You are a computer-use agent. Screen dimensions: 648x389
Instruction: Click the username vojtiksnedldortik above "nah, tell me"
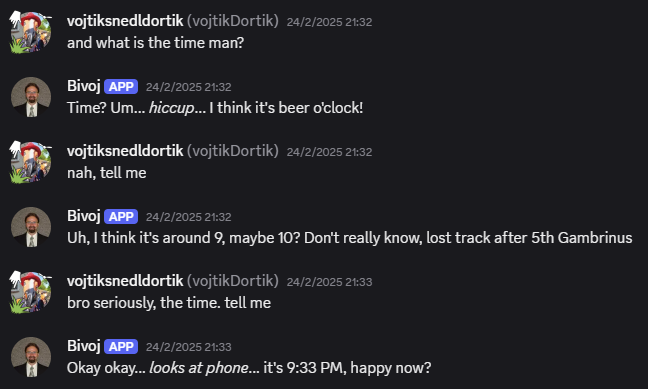(x=125, y=150)
